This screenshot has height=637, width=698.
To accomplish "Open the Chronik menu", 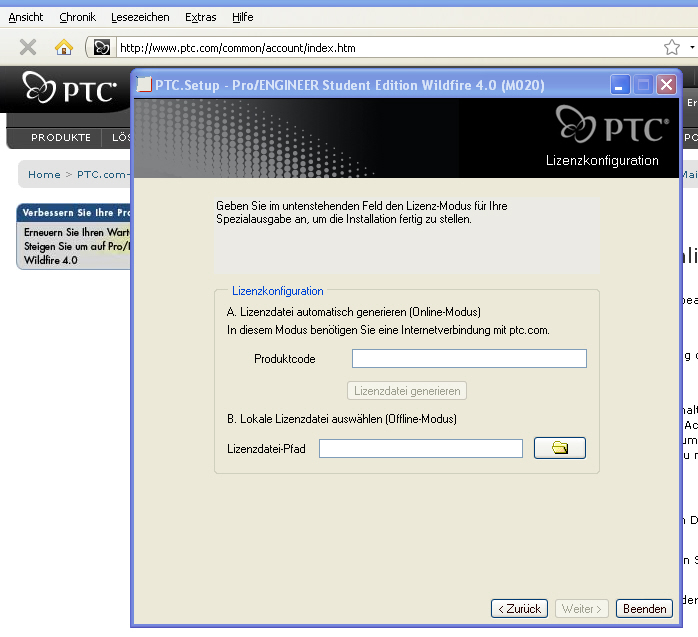I will 77,17.
